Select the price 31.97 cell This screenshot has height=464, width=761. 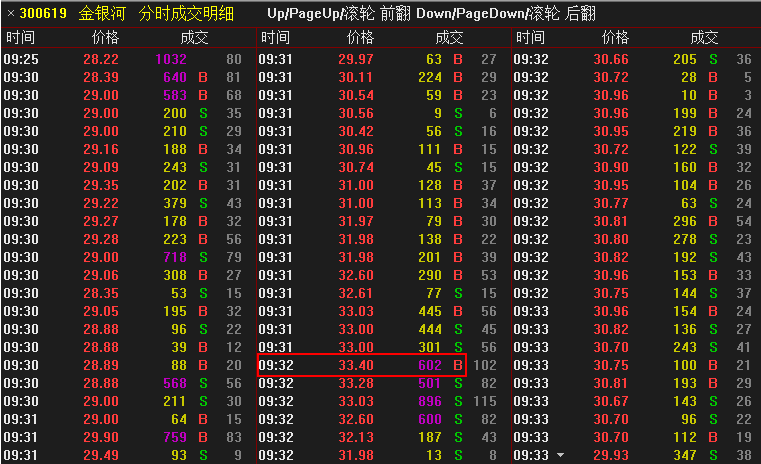356,221
